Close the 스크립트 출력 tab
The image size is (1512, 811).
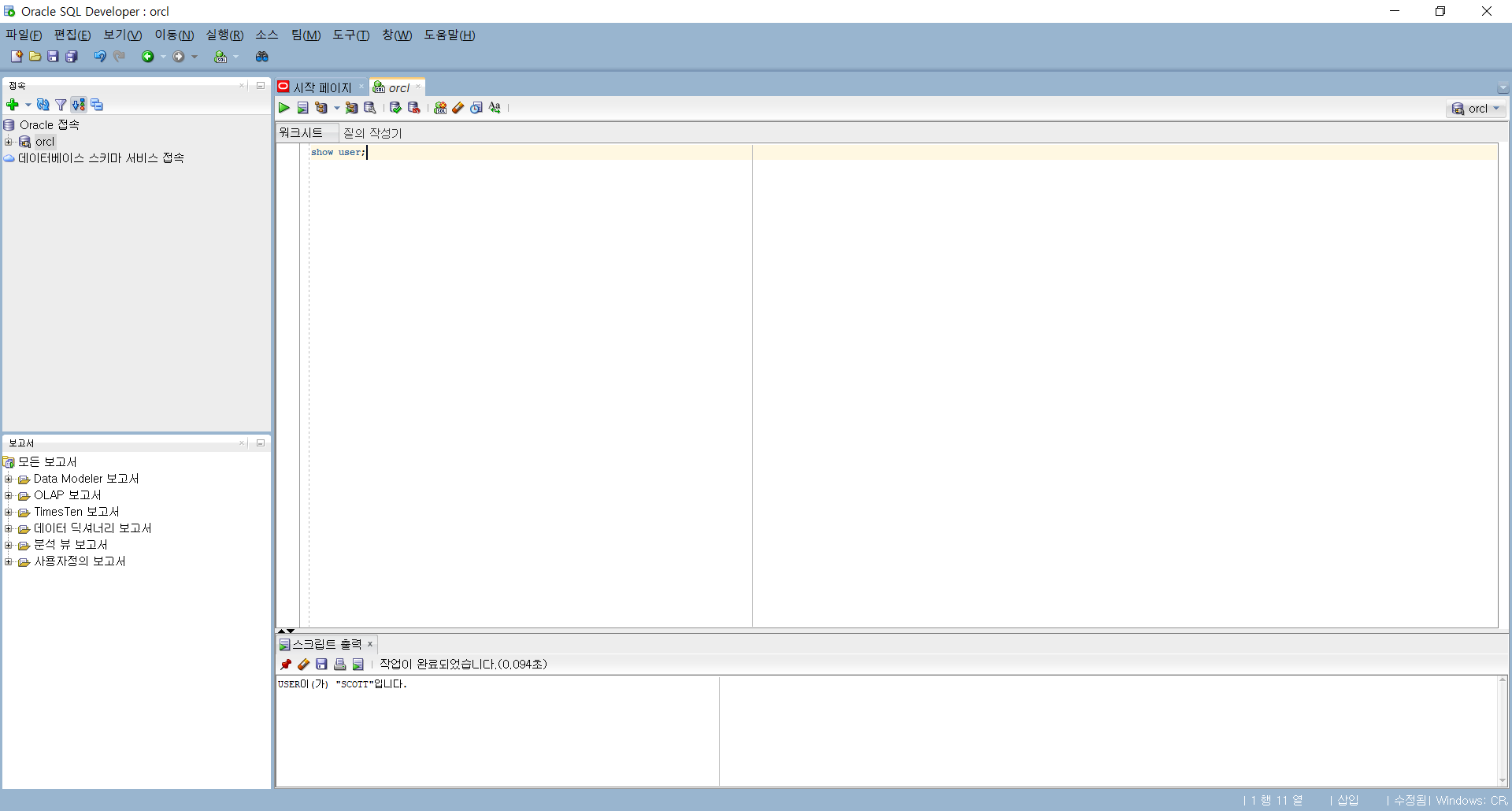(x=370, y=644)
